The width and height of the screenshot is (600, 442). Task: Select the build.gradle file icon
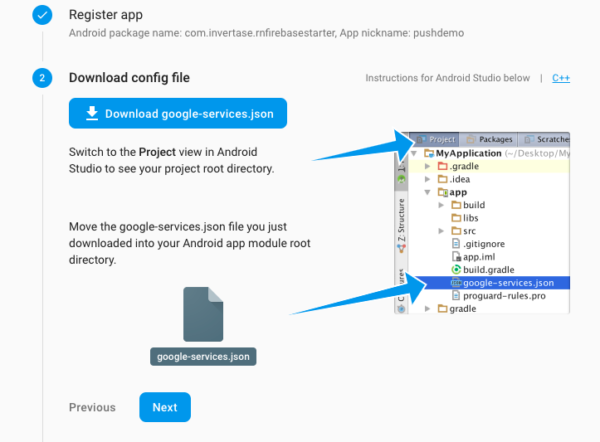(x=456, y=270)
